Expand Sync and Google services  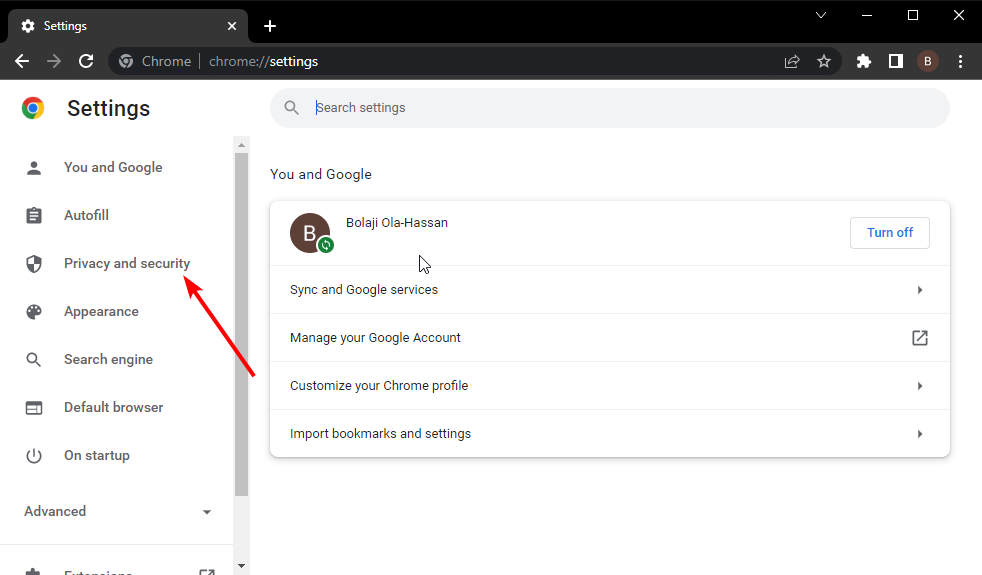click(x=609, y=290)
